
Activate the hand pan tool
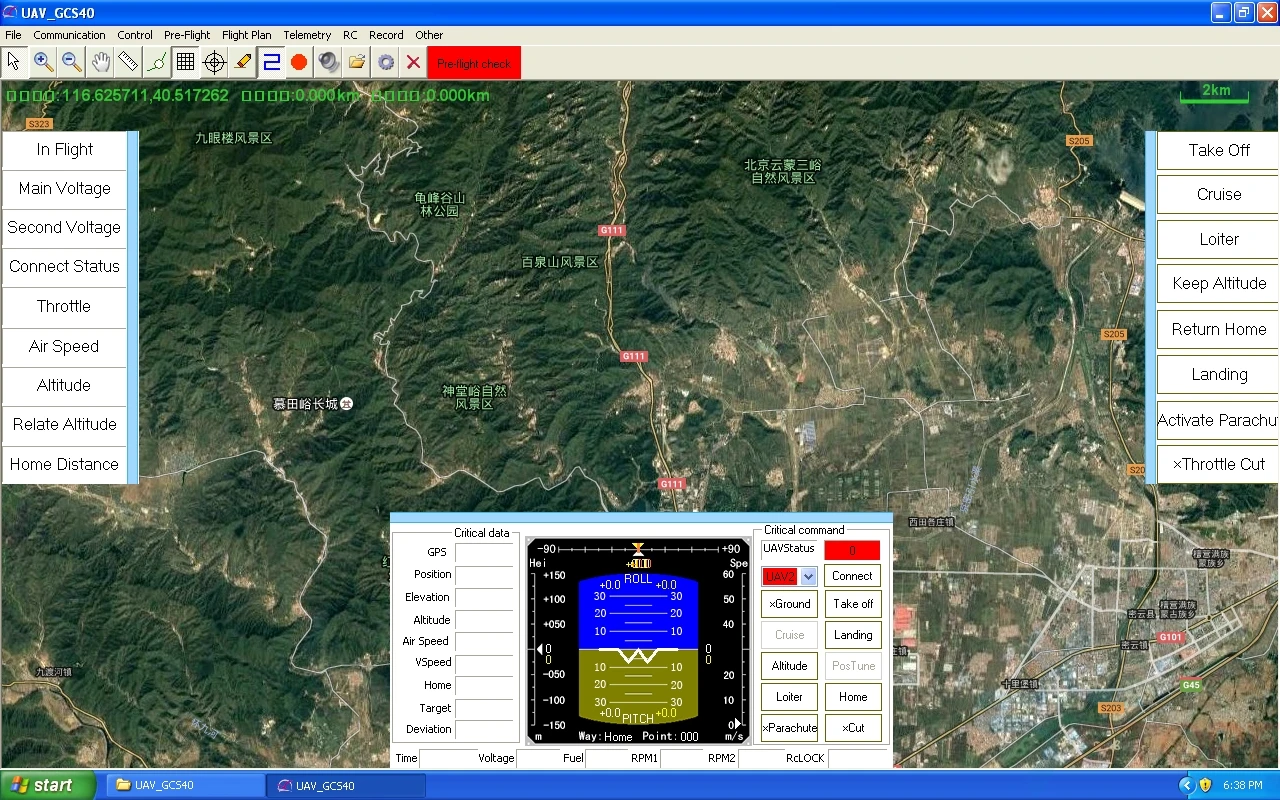[100, 62]
